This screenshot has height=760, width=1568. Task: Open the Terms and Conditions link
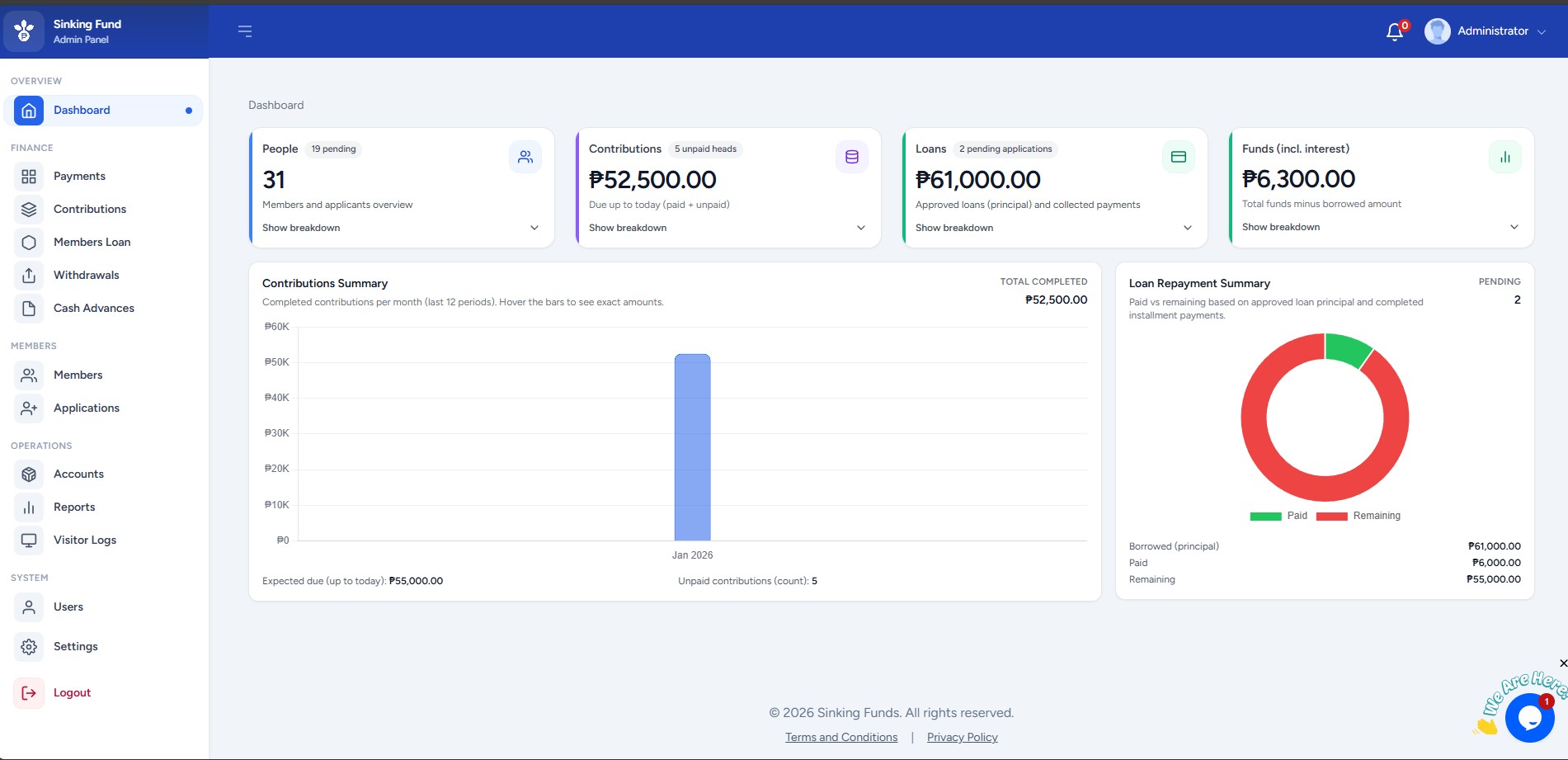pos(841,737)
